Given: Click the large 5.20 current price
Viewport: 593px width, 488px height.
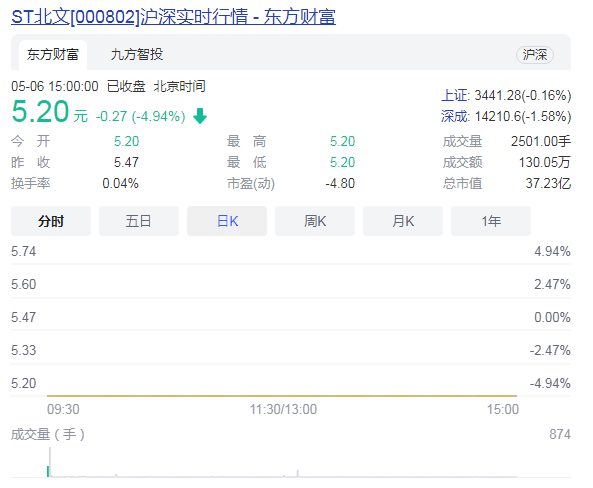Looking at the screenshot, I should 40,112.
